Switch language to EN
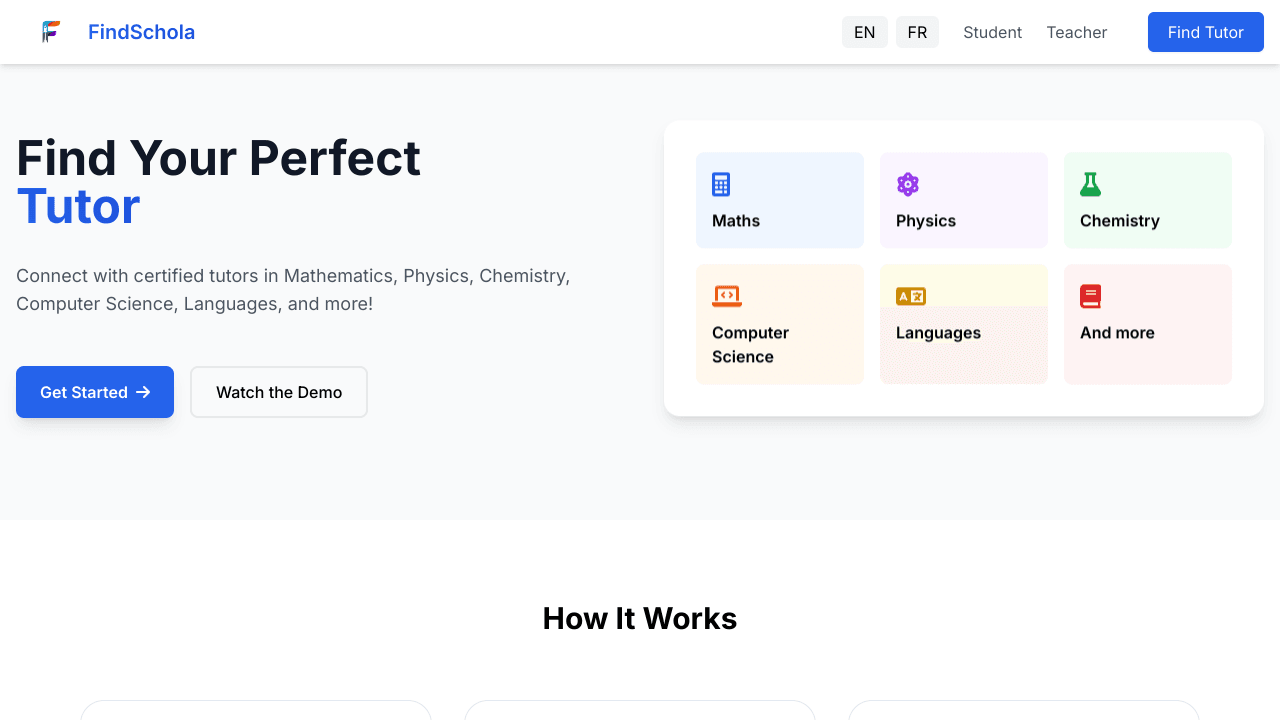 tap(865, 32)
